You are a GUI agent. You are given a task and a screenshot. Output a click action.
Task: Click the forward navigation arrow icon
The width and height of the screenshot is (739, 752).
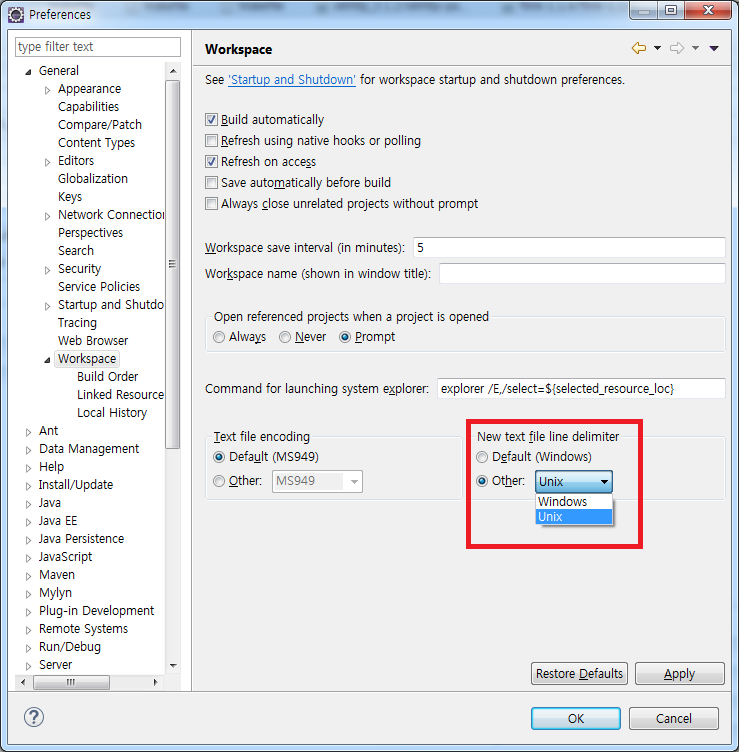[x=677, y=48]
